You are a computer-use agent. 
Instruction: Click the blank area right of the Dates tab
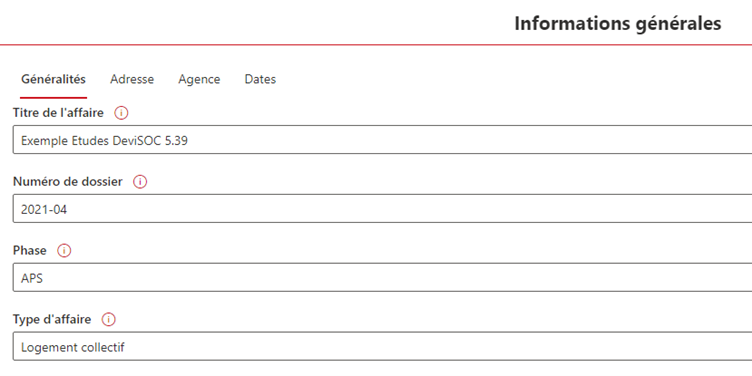[513, 79]
